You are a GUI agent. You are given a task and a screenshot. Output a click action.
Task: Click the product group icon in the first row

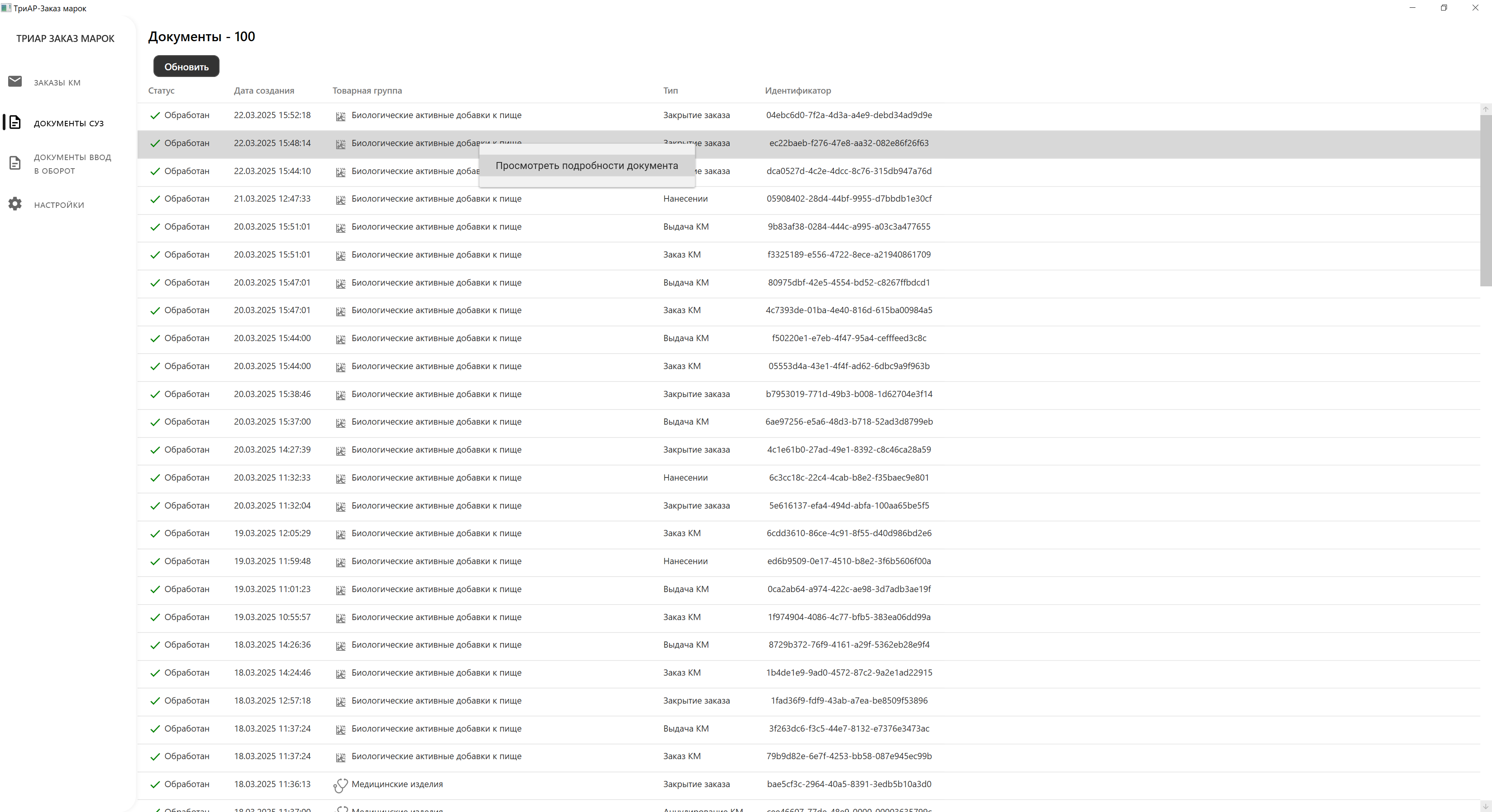click(341, 117)
